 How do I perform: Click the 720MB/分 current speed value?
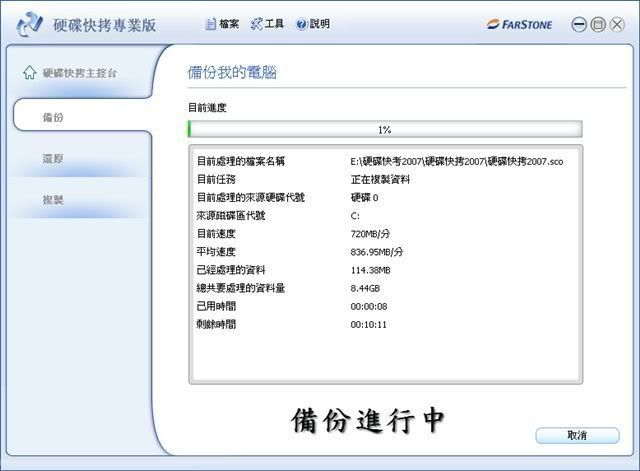tap(370, 234)
